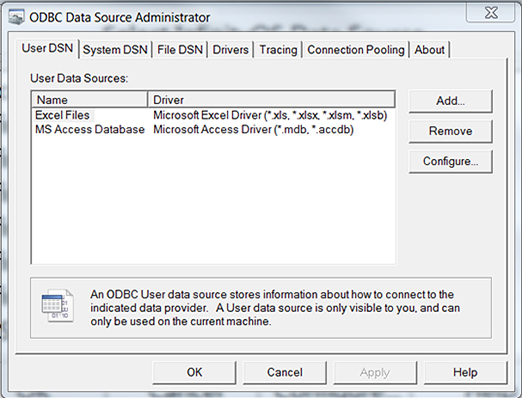This screenshot has width=522, height=398.
Task: Click the Remove button
Action: [x=450, y=131]
